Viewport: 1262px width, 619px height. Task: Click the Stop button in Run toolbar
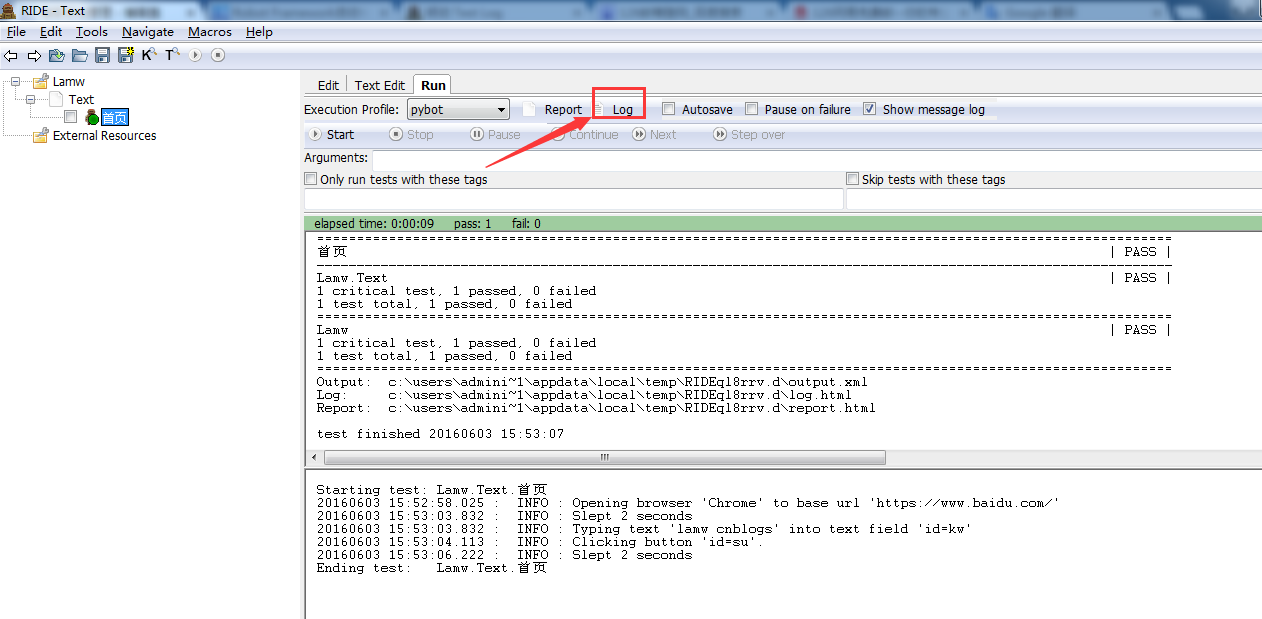click(412, 135)
